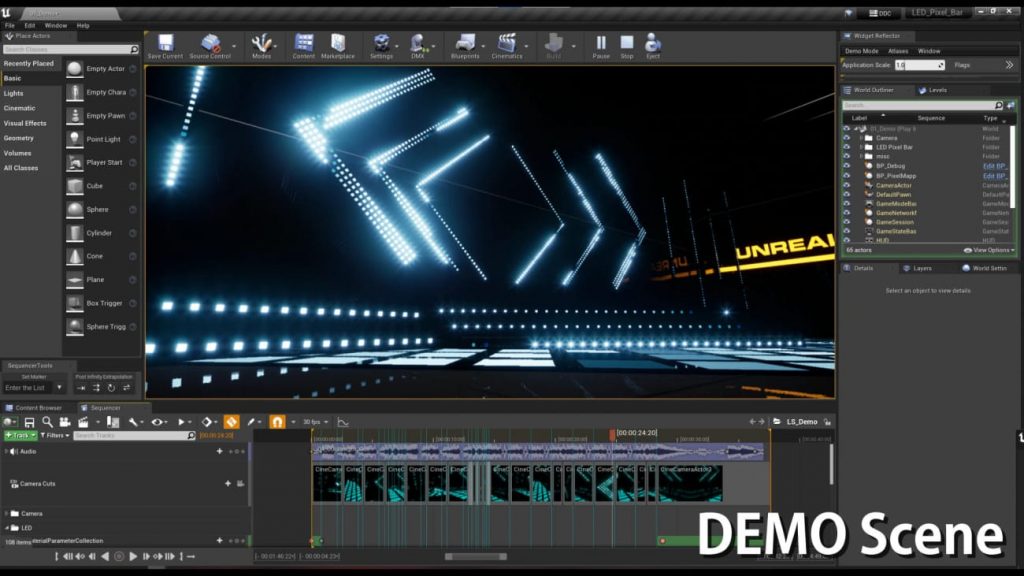The image size is (1024, 576).
Task: Click the Cube actor icon
Action: click(x=75, y=186)
